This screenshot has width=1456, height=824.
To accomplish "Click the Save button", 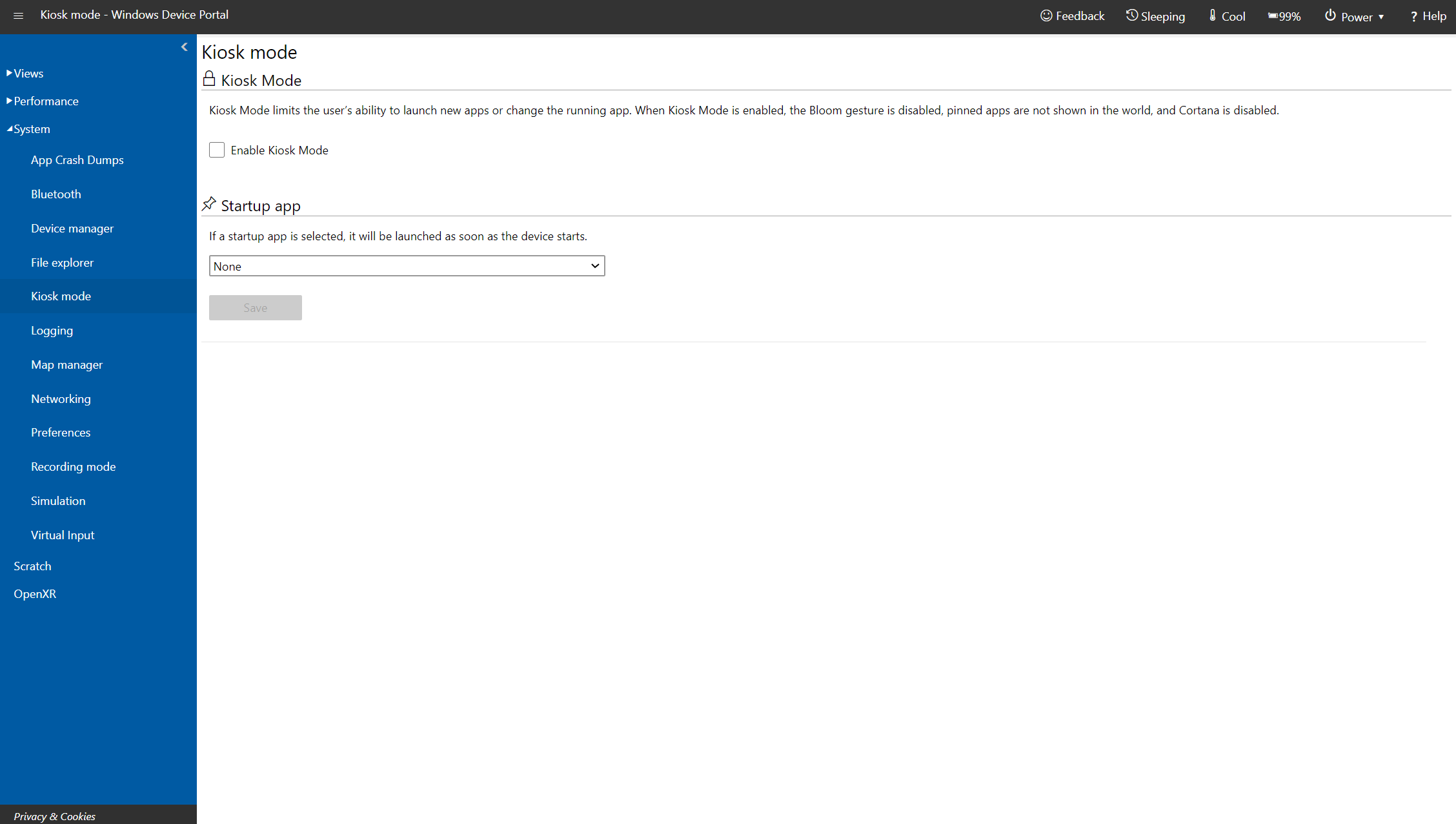I will 255,307.
